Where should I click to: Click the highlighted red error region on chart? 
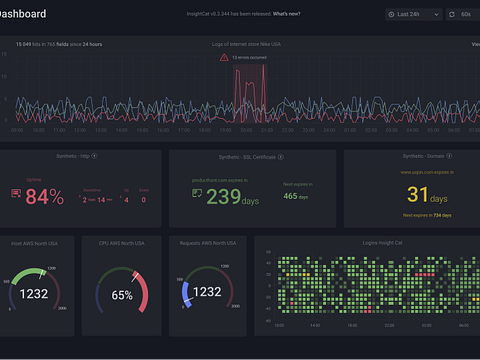pos(250,94)
